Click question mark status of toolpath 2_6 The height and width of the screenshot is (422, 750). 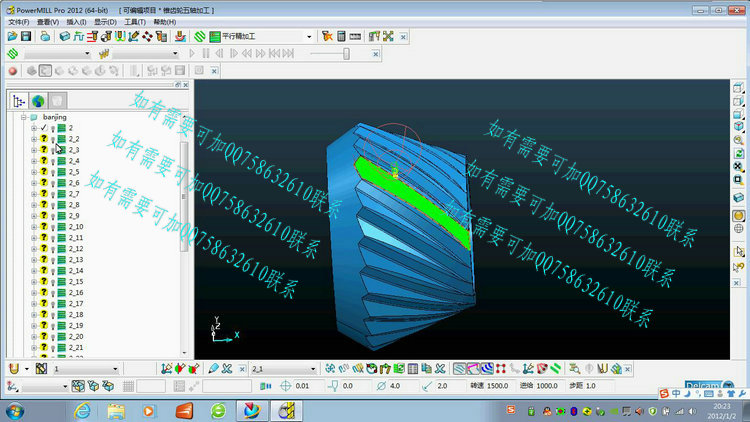44,183
